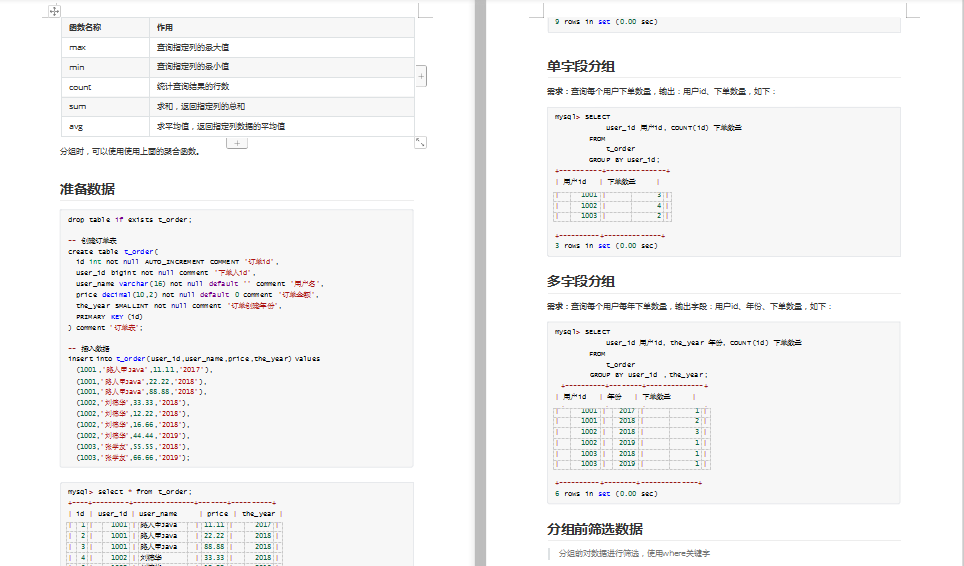Viewport: 964px width, 566px height.
Task: Click the '33.33' price cell in the result table
Action: pyautogui.click(x=214, y=558)
